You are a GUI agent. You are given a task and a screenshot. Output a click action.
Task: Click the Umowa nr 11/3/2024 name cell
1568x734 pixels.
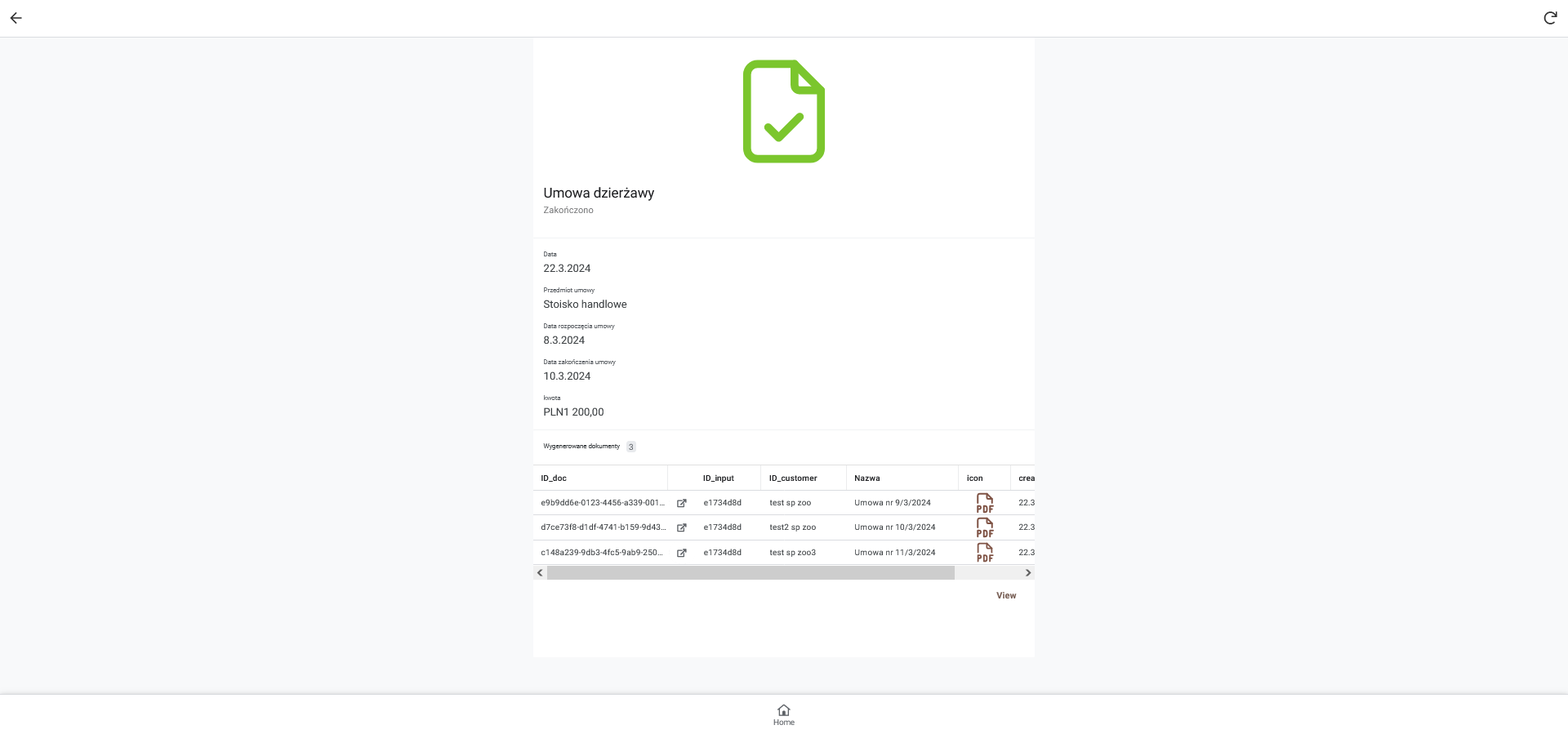pos(894,553)
